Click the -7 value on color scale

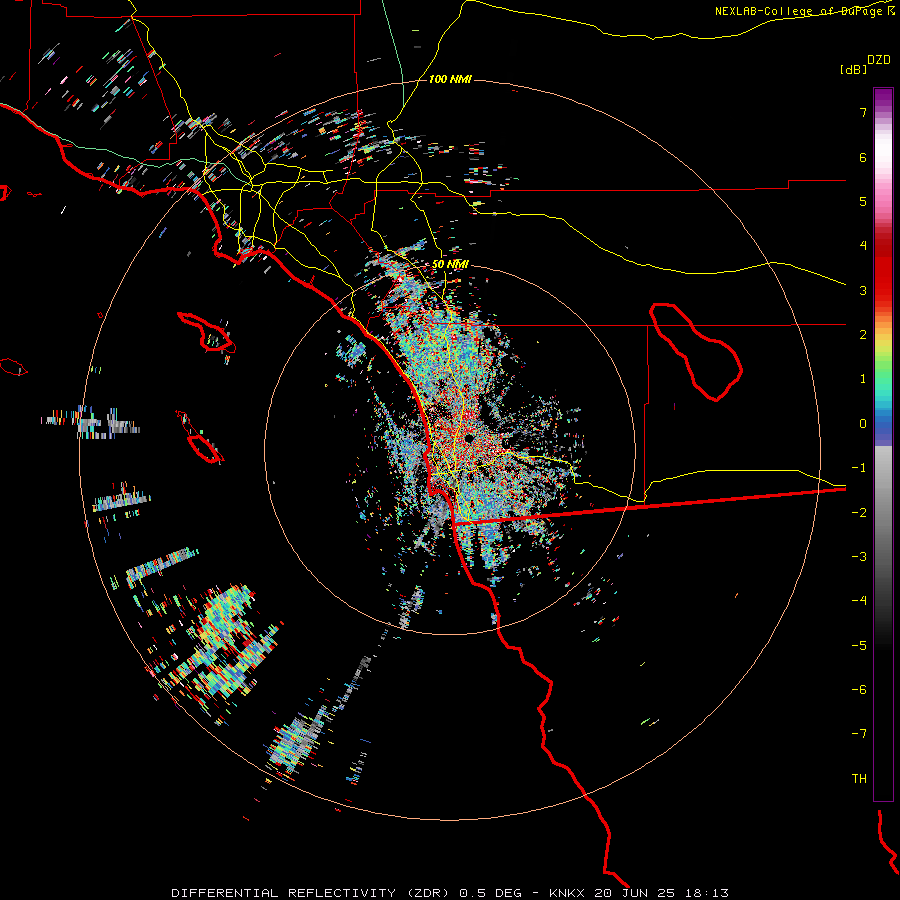point(859,734)
